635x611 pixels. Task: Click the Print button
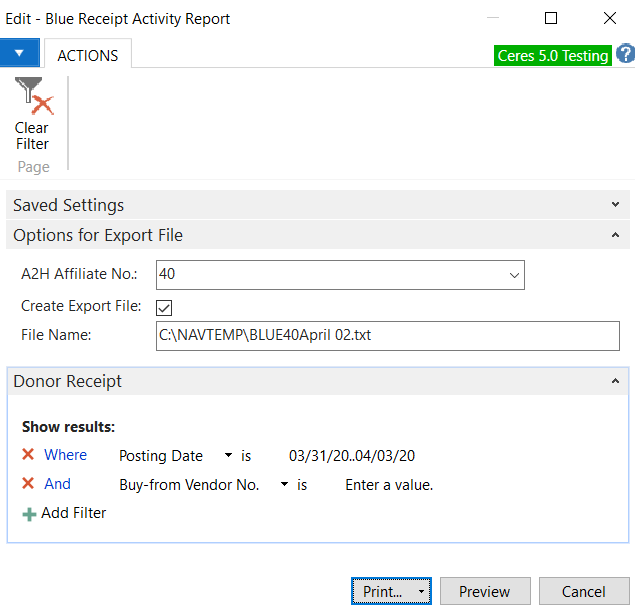[382, 592]
